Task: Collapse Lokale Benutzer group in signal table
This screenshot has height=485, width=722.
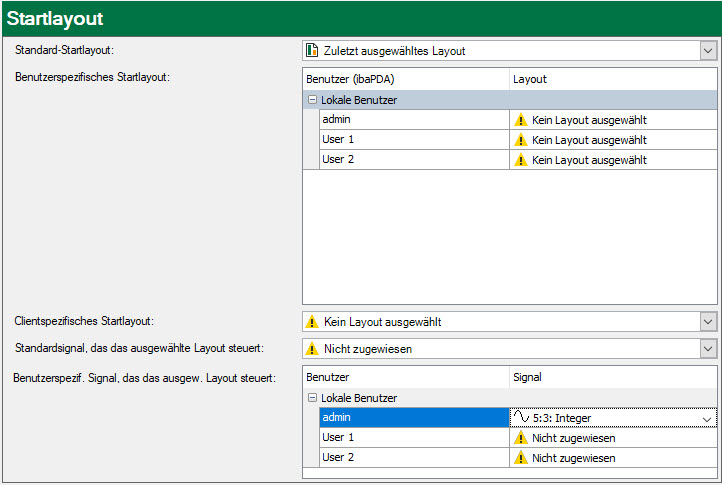Action: (x=312, y=398)
